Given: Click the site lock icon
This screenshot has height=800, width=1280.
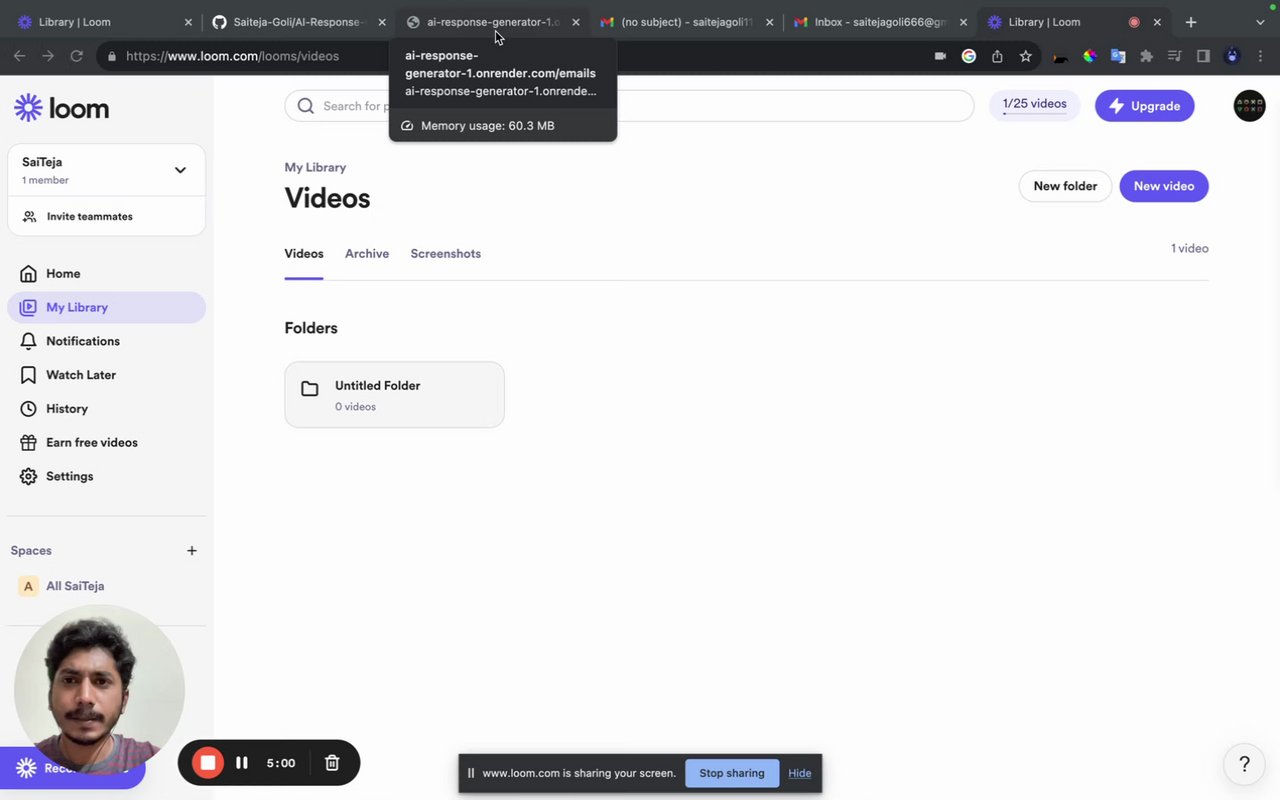Looking at the screenshot, I should point(112,56).
